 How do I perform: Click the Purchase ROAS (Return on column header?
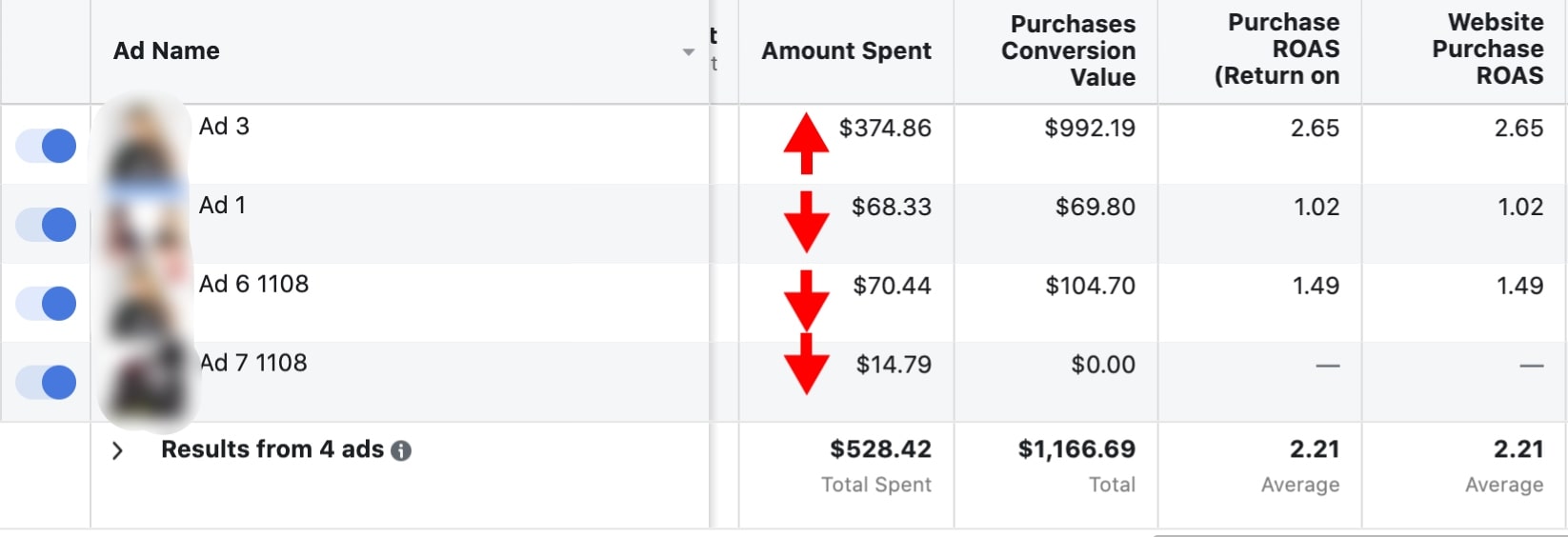(1277, 50)
